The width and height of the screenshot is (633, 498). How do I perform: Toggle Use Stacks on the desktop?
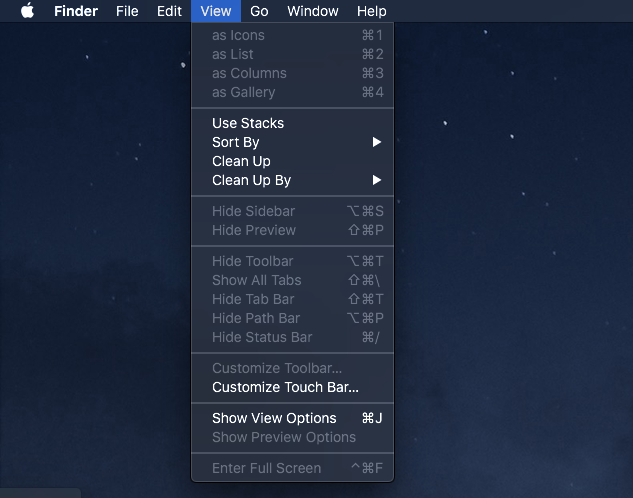(248, 123)
